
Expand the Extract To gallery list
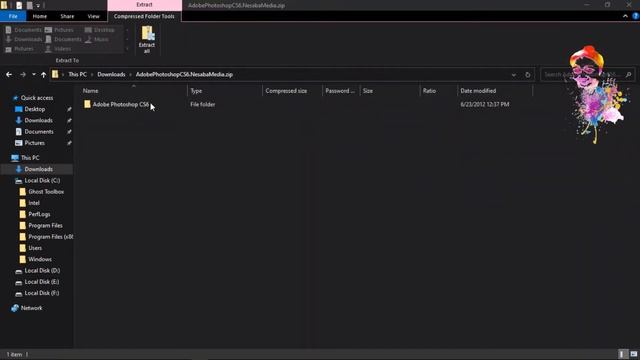(x=127, y=49)
